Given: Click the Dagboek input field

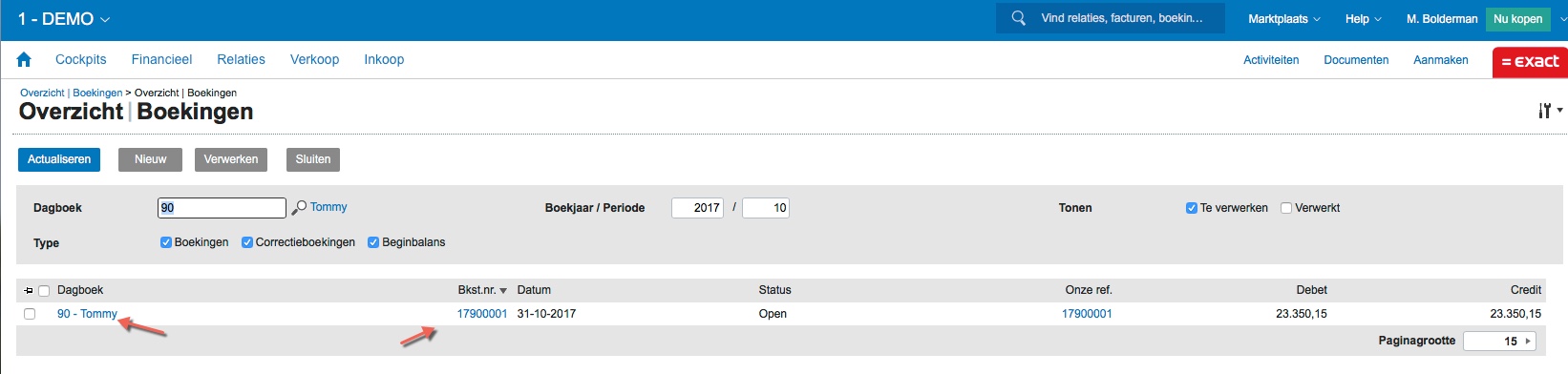Looking at the screenshot, I should pyautogui.click(x=222, y=208).
